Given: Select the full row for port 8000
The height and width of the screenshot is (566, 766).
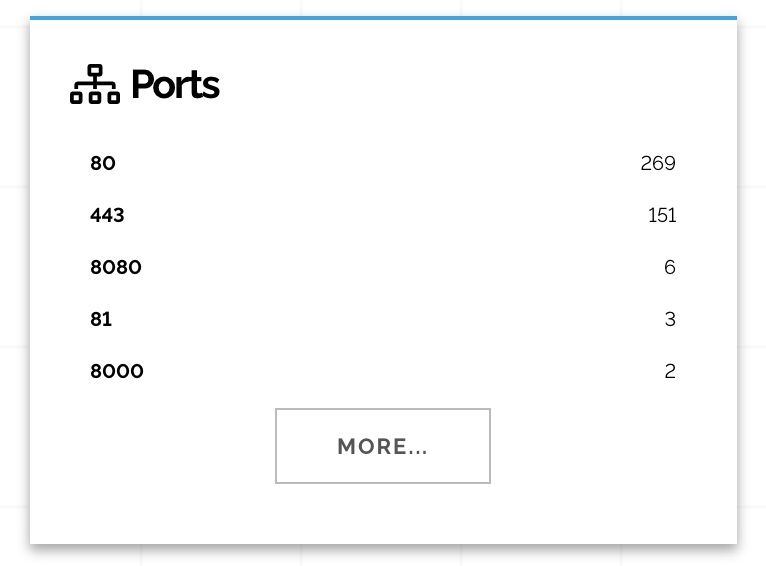Looking at the screenshot, I should [x=383, y=371].
